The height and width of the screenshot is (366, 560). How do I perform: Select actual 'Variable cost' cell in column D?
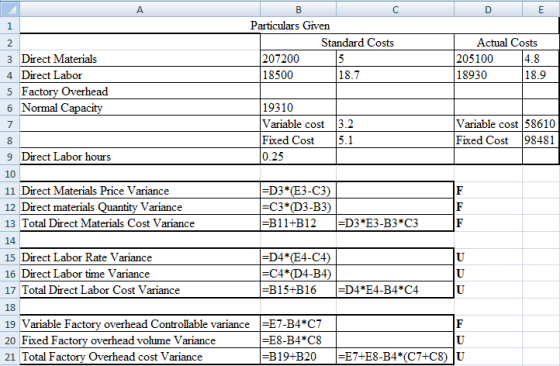tap(488, 124)
